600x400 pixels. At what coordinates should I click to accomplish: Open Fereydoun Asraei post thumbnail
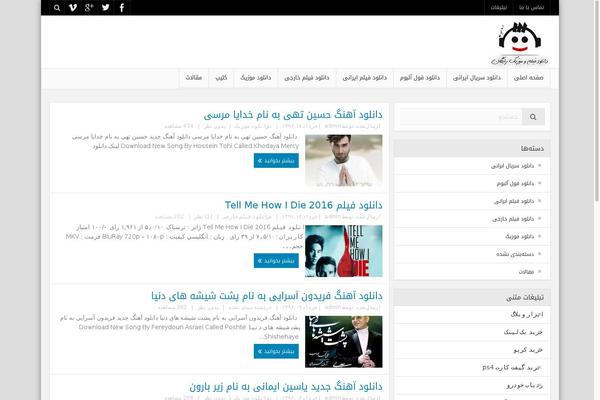click(x=344, y=342)
